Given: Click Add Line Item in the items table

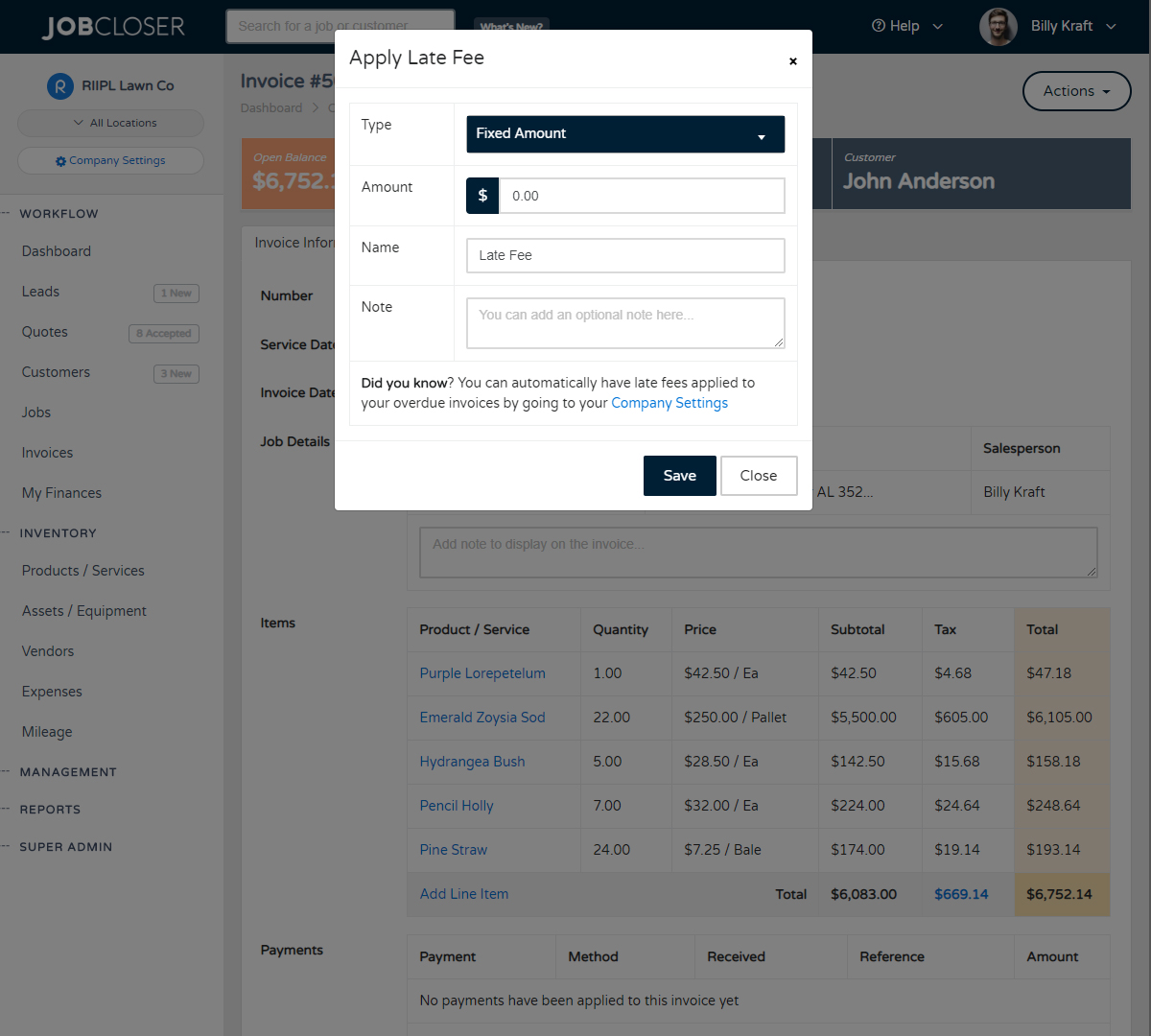Looking at the screenshot, I should coord(463,893).
